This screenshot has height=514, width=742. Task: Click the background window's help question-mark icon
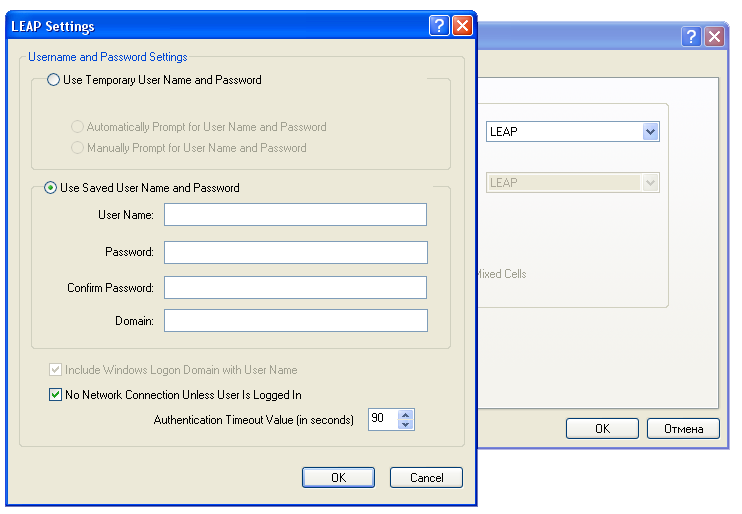(x=692, y=36)
